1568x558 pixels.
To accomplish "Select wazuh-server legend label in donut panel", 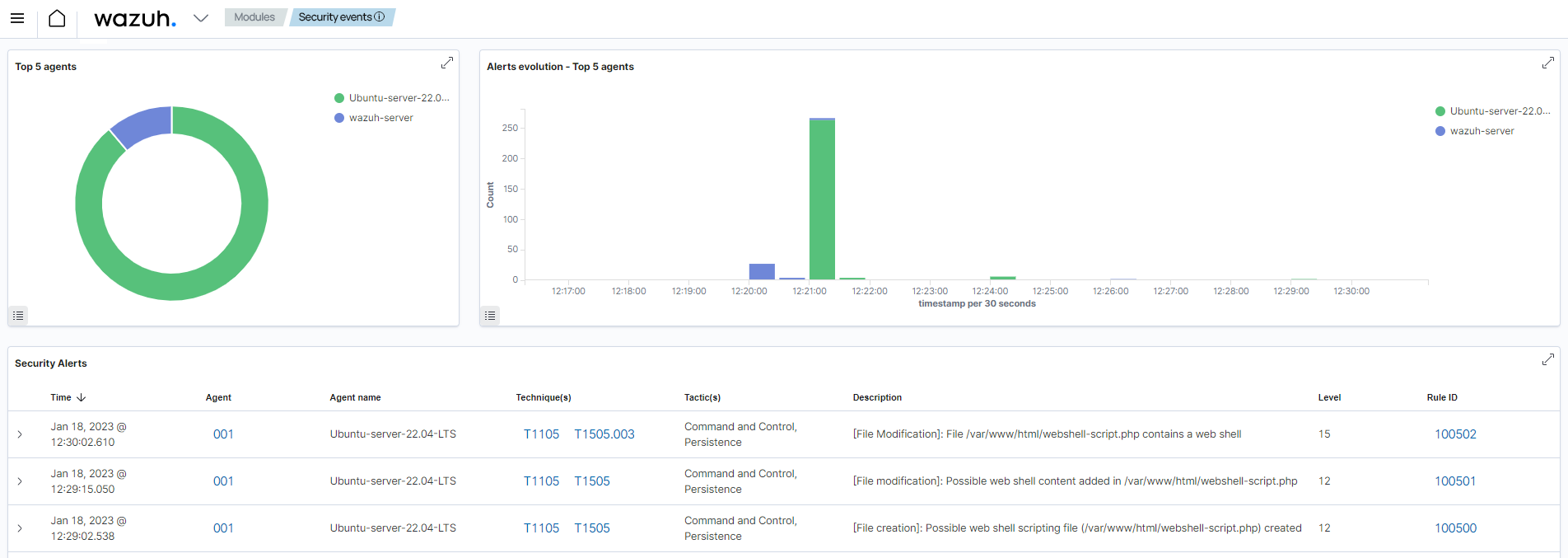I will 381,118.
